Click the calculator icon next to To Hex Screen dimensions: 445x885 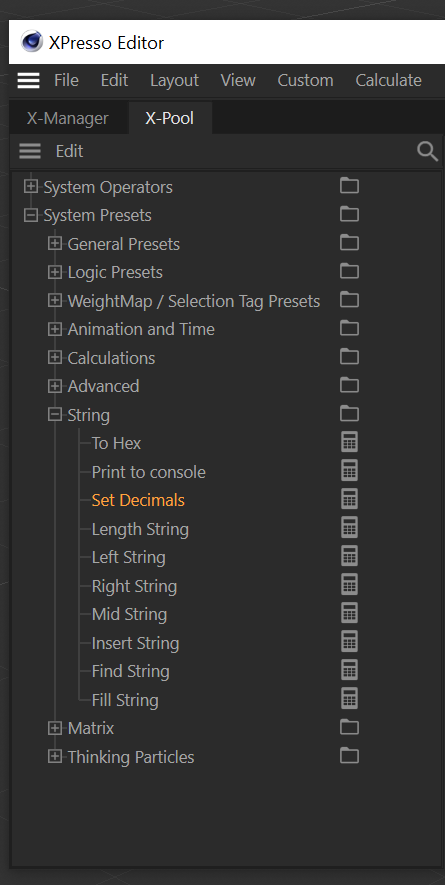350,442
